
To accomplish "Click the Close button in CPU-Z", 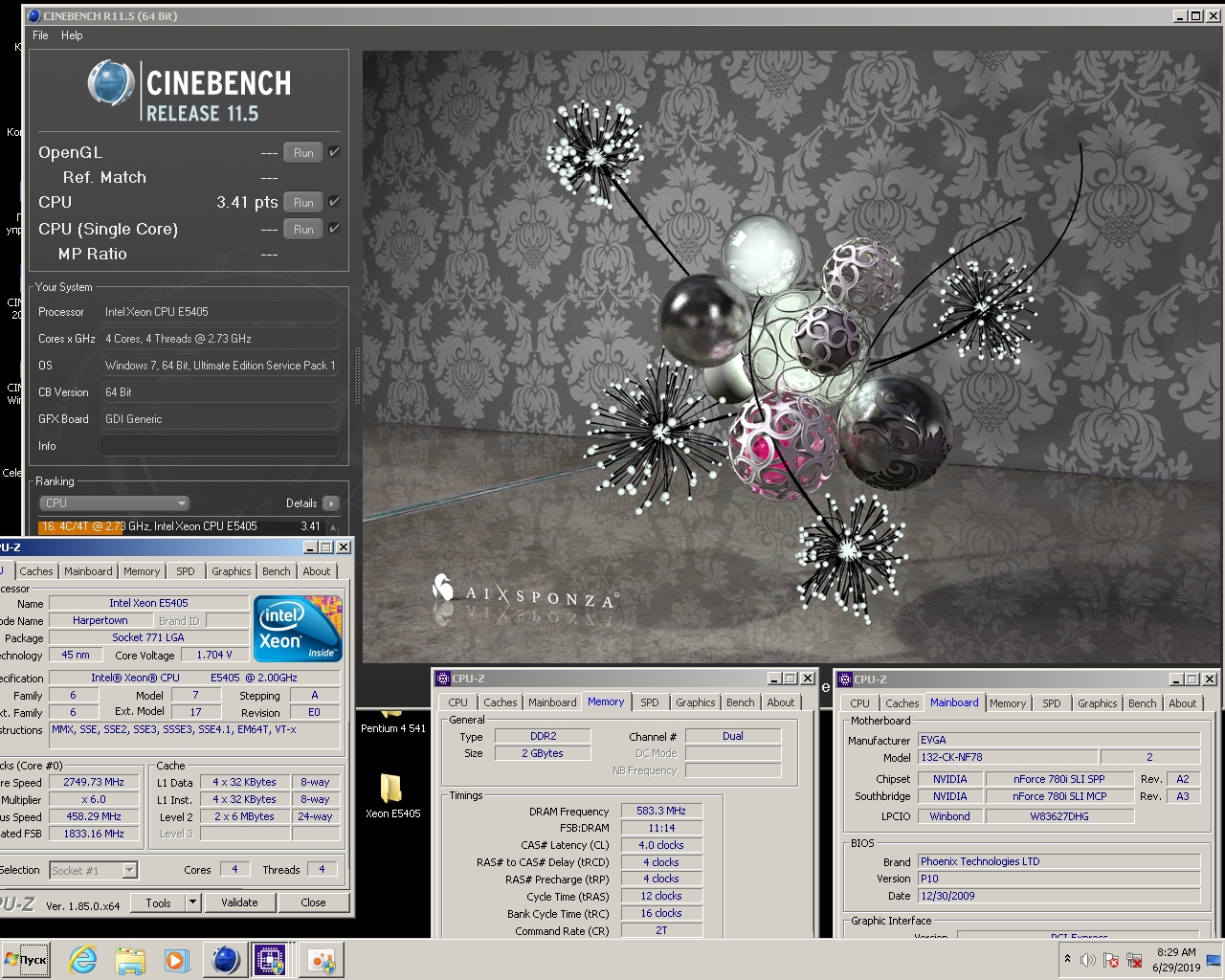I will click(313, 902).
